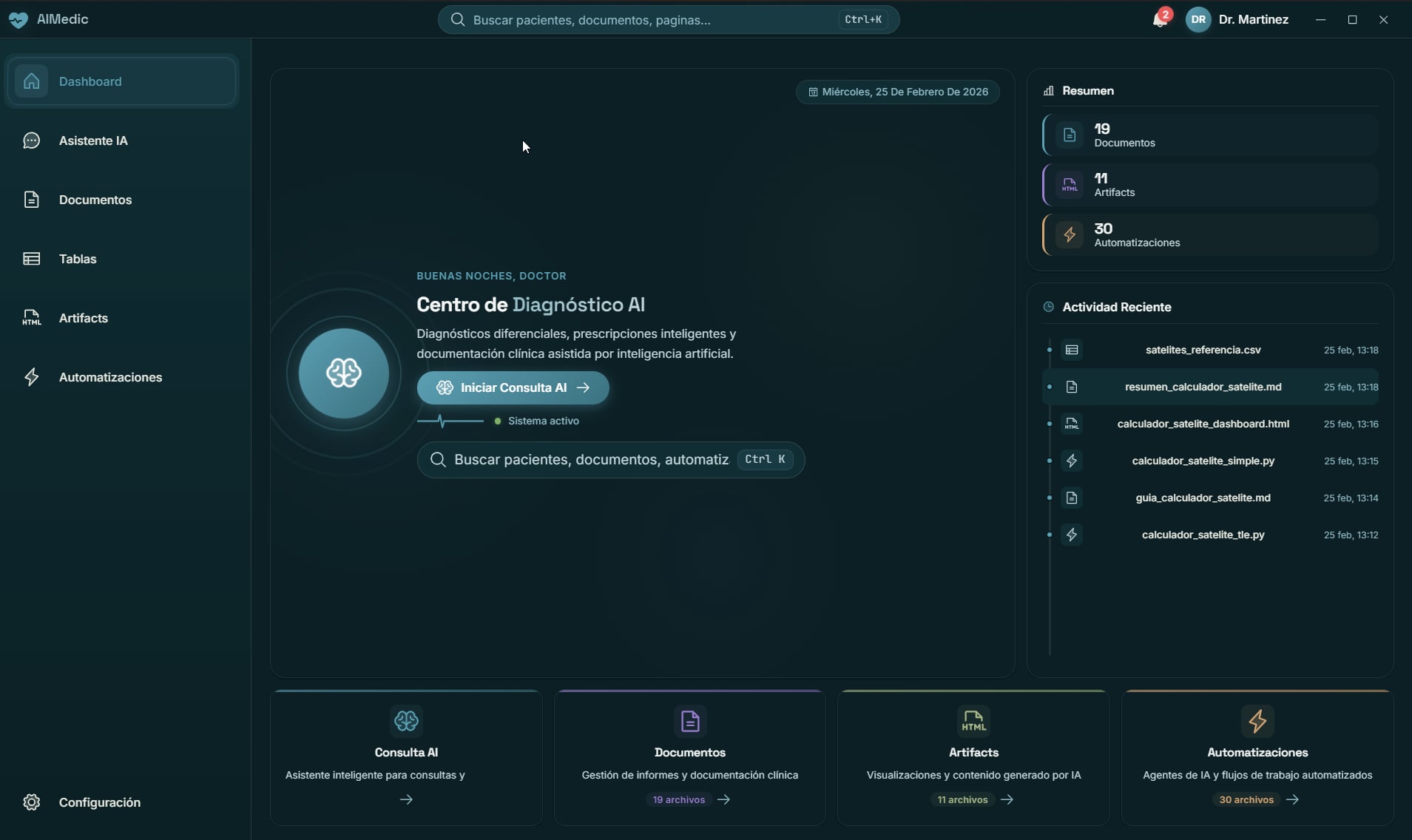Open the date picker showing Miércoles 25 De Febrero
This screenshot has height=840, width=1412.
pyautogui.click(x=897, y=91)
